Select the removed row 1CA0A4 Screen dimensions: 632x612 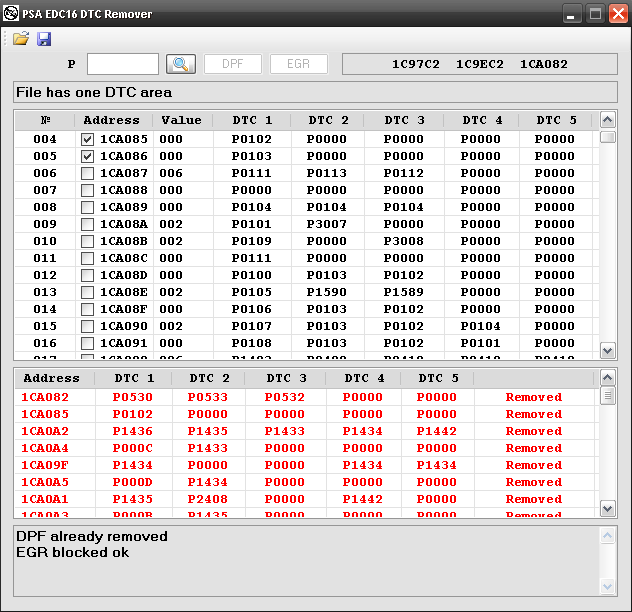[307, 448]
